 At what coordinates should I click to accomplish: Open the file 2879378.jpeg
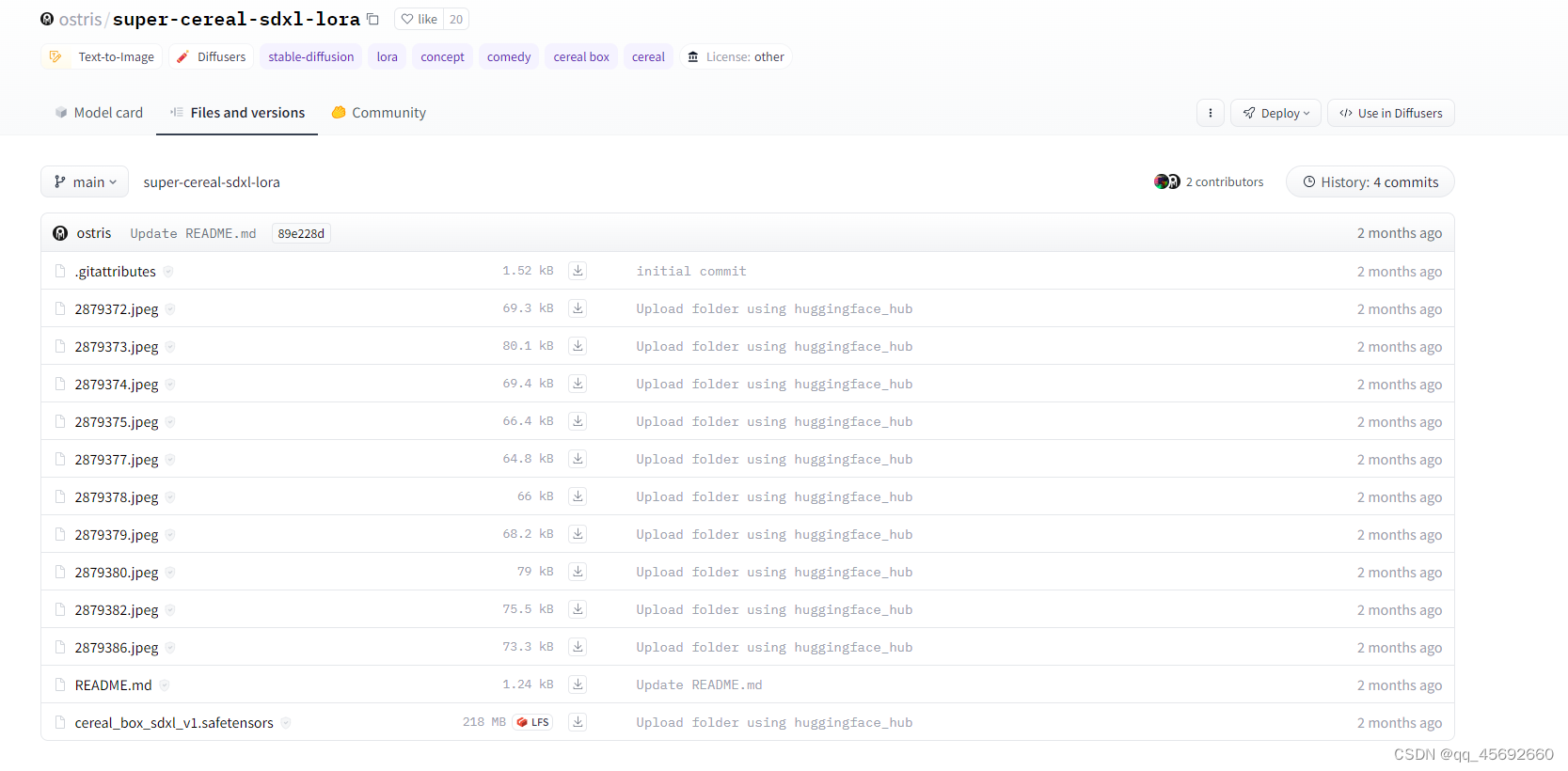tap(117, 496)
